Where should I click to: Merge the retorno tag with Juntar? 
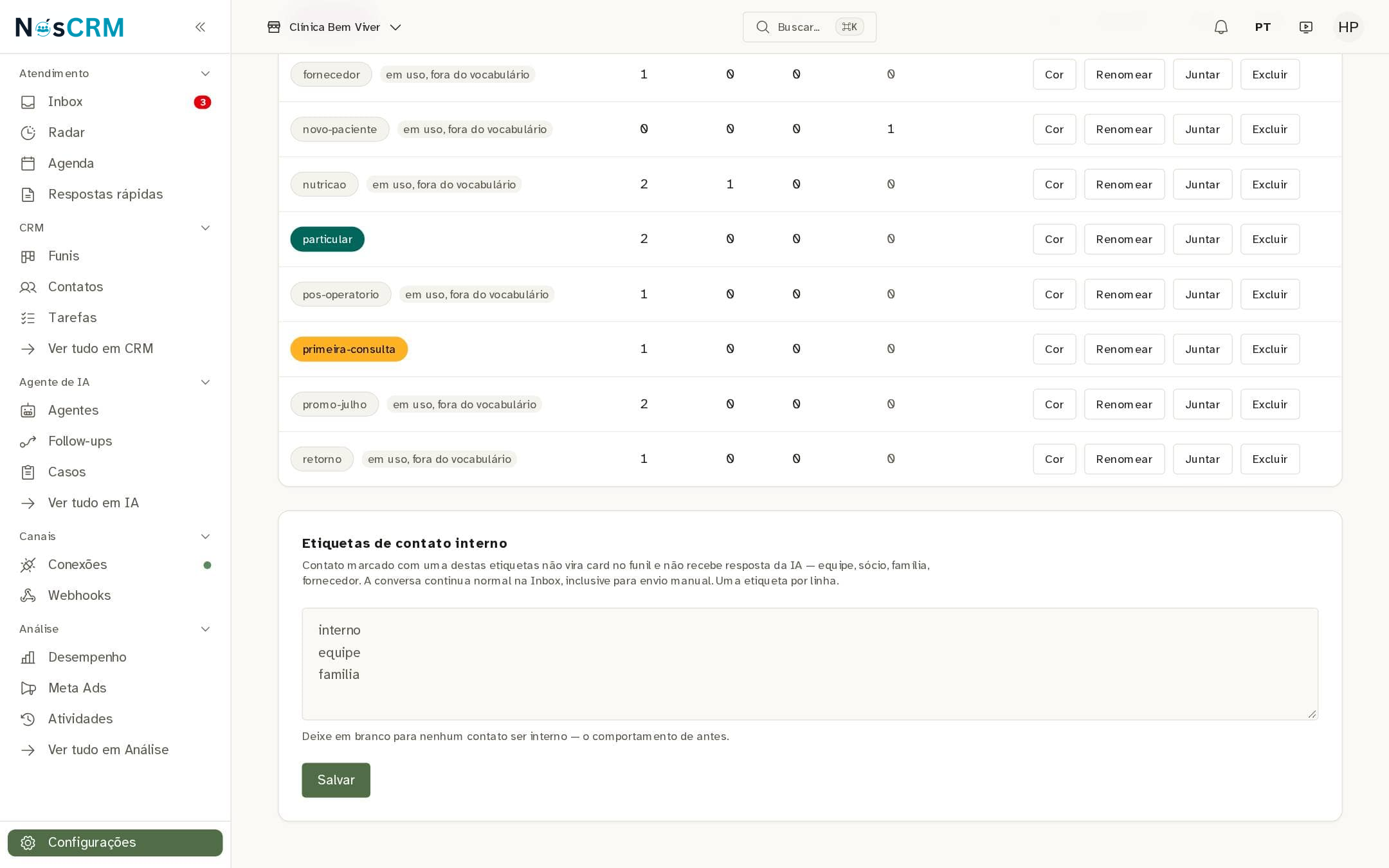coord(1202,459)
